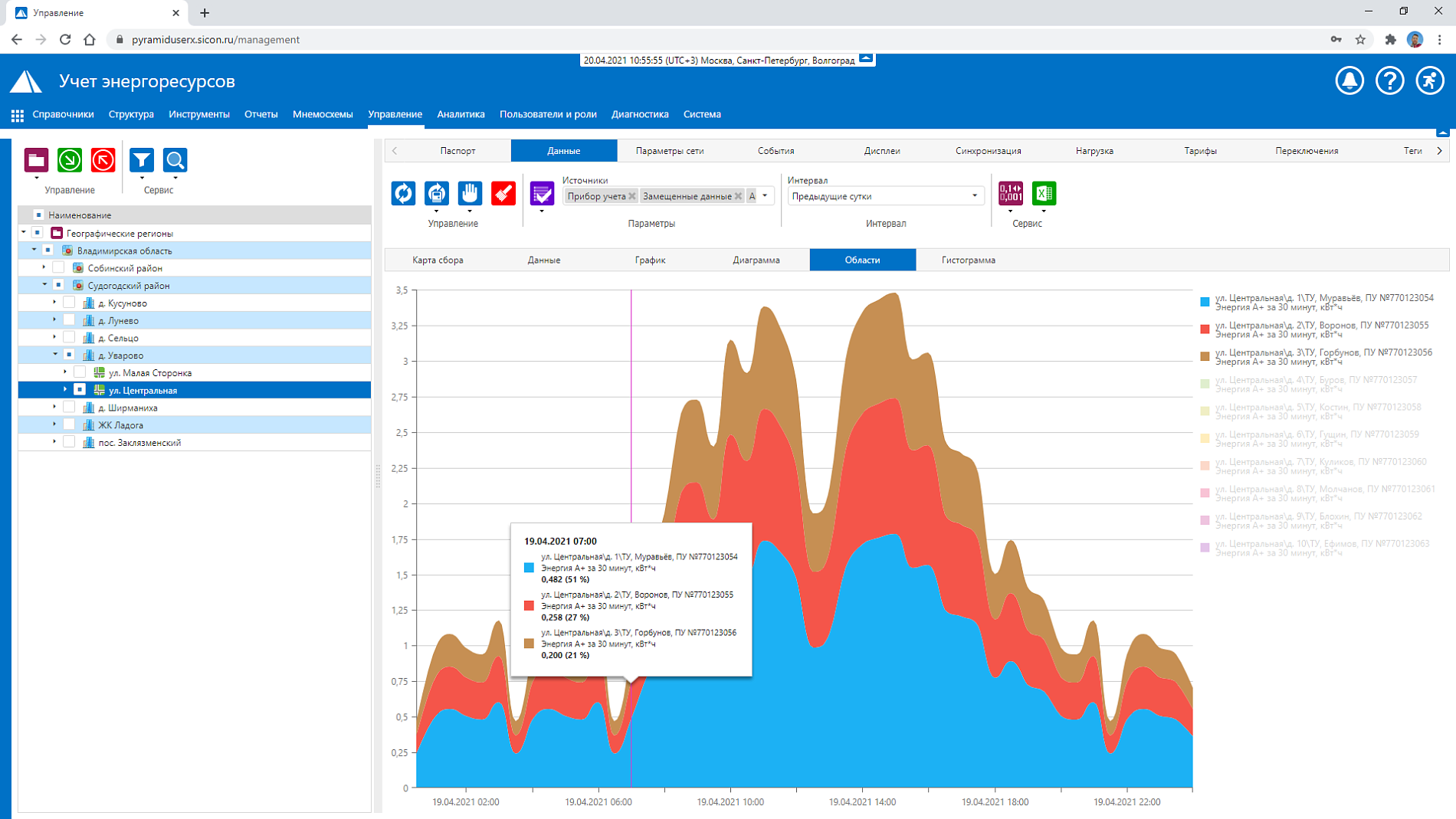Screen dimensions: 1456x819
Task: Click the red eraser clear icon
Action: click(503, 194)
